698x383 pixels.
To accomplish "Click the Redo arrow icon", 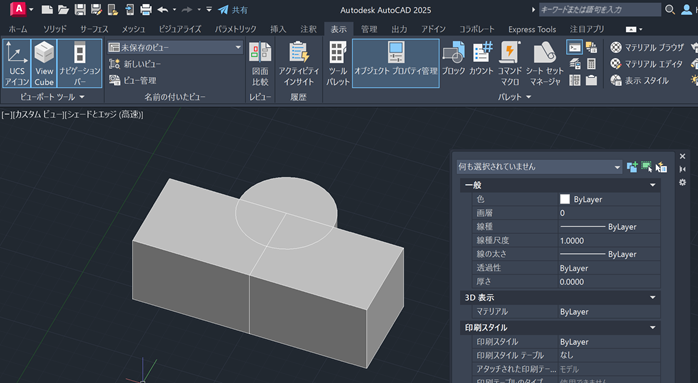I will tap(187, 9).
